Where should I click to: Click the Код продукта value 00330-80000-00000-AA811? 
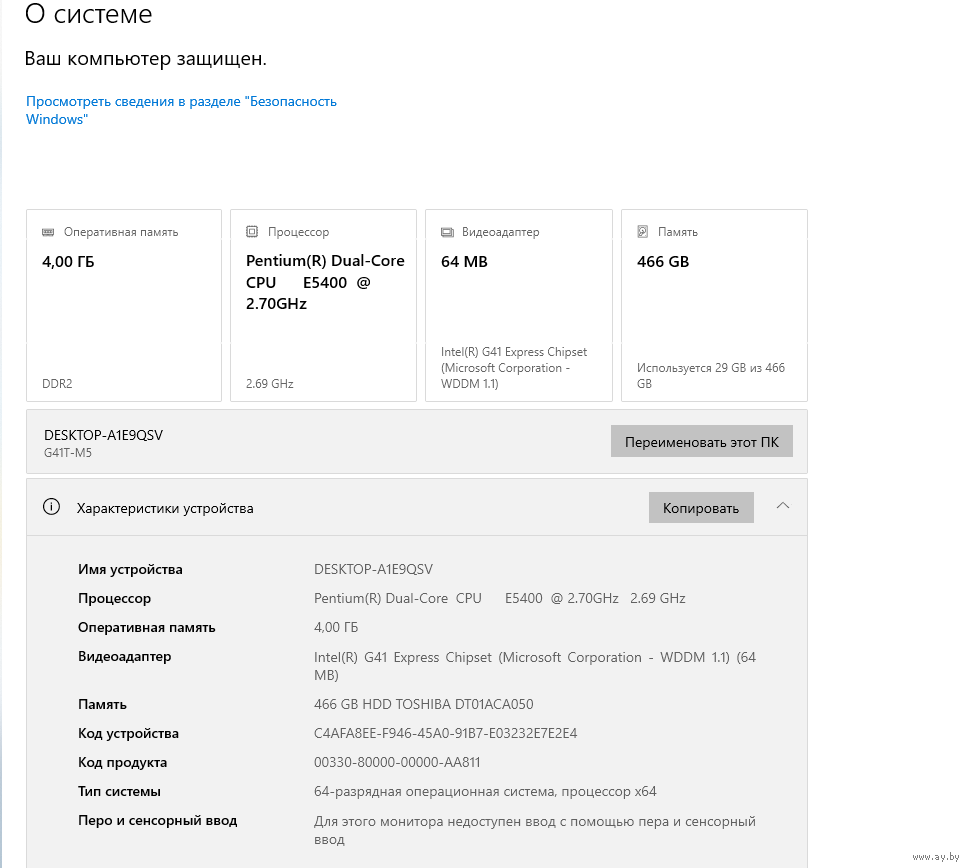click(x=397, y=762)
